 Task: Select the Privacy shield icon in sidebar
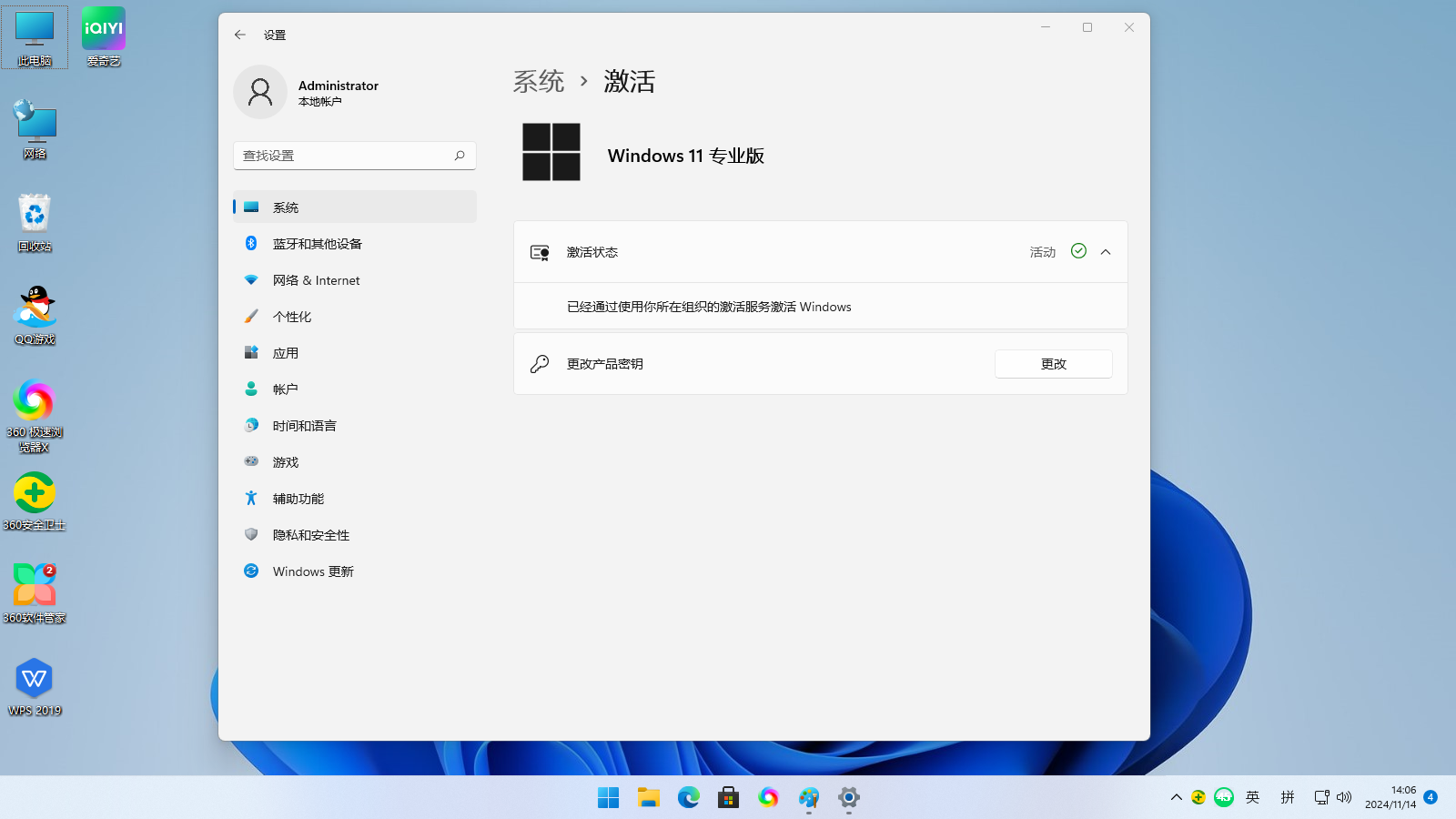click(251, 534)
